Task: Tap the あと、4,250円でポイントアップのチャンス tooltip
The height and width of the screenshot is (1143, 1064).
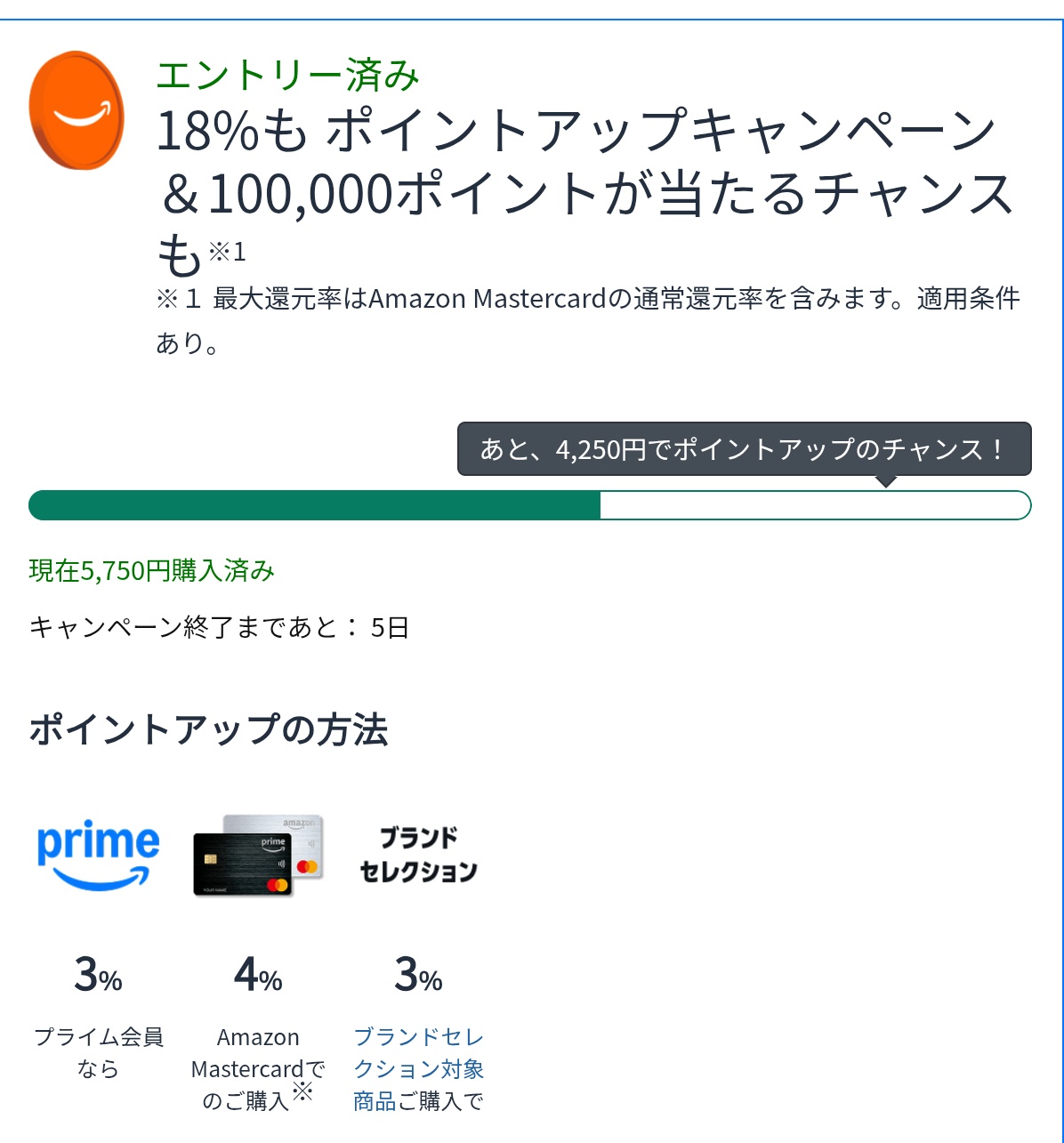Action: tap(745, 449)
